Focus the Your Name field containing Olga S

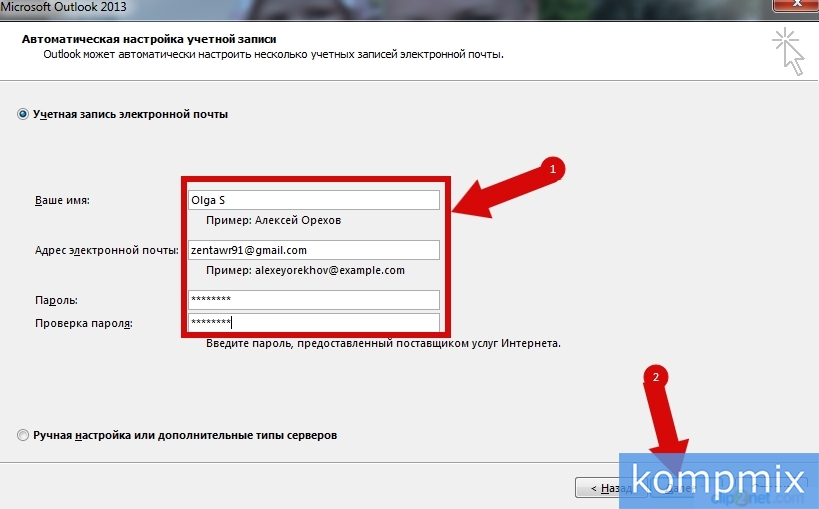click(x=313, y=200)
